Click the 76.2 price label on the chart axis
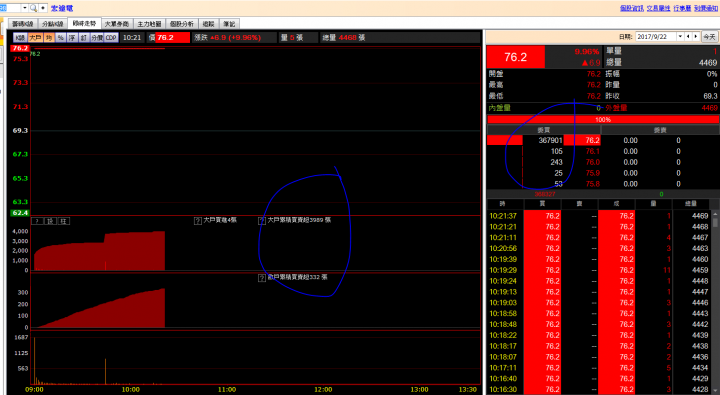The width and height of the screenshot is (720, 395). pyautogui.click(x=20, y=48)
